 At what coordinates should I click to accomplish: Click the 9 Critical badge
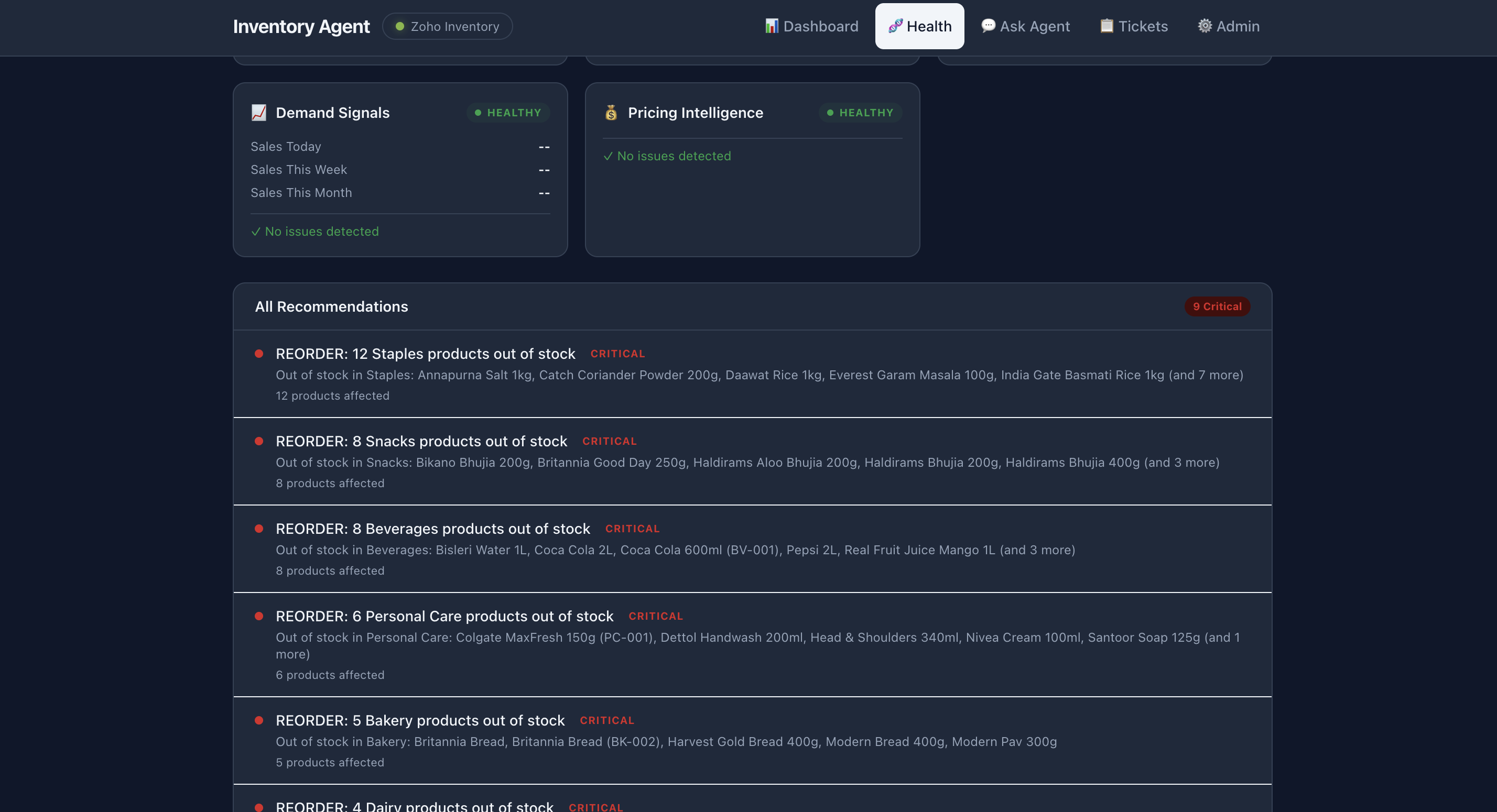point(1217,306)
